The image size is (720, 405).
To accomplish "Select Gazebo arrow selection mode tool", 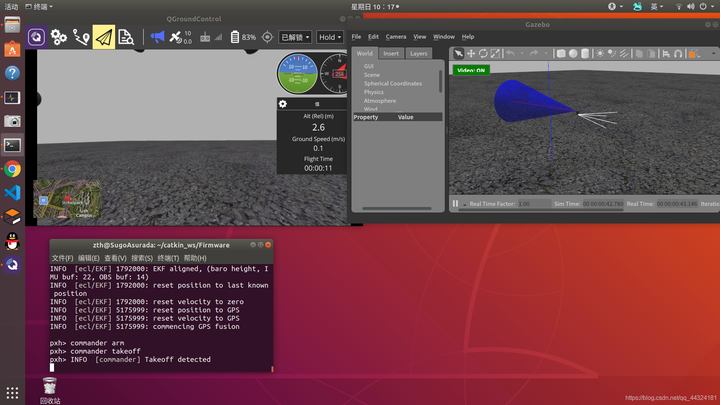I will pyautogui.click(x=458, y=54).
